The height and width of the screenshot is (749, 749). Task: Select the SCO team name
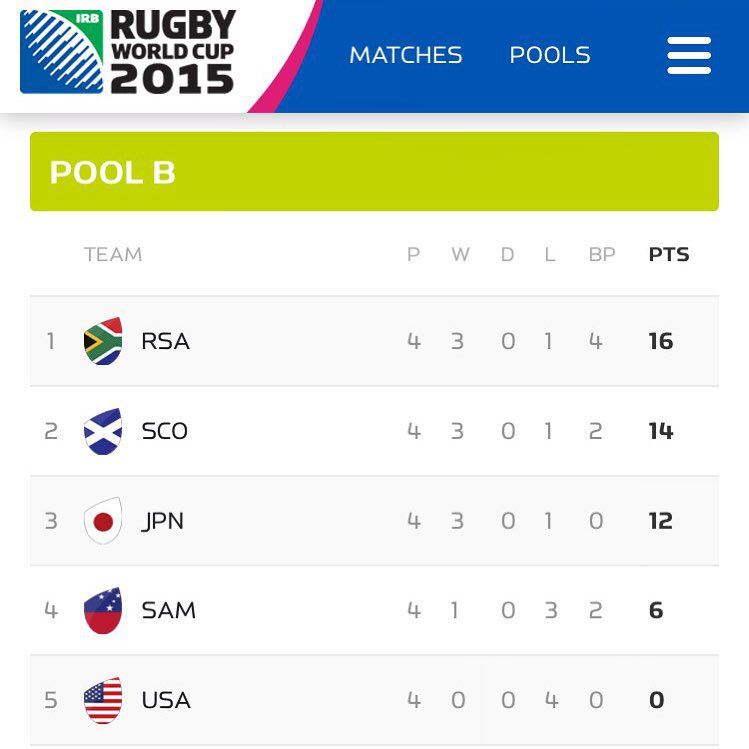click(x=165, y=431)
